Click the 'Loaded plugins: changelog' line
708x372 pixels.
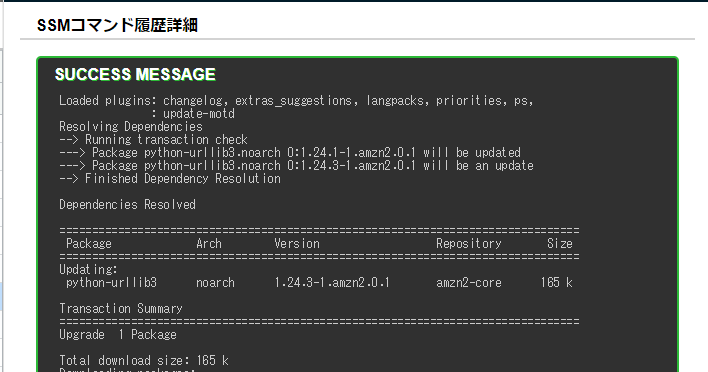pos(296,101)
